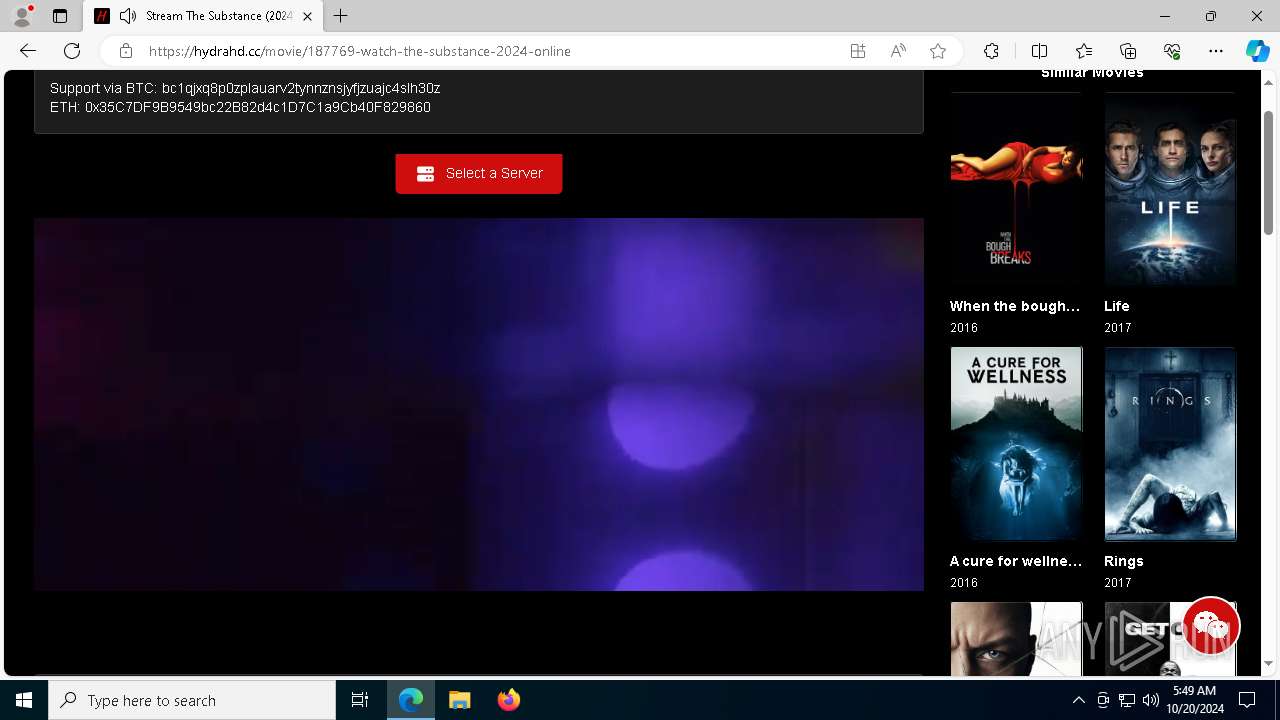Open the Life movie poster
This screenshot has width=1280, height=720.
1170,190
